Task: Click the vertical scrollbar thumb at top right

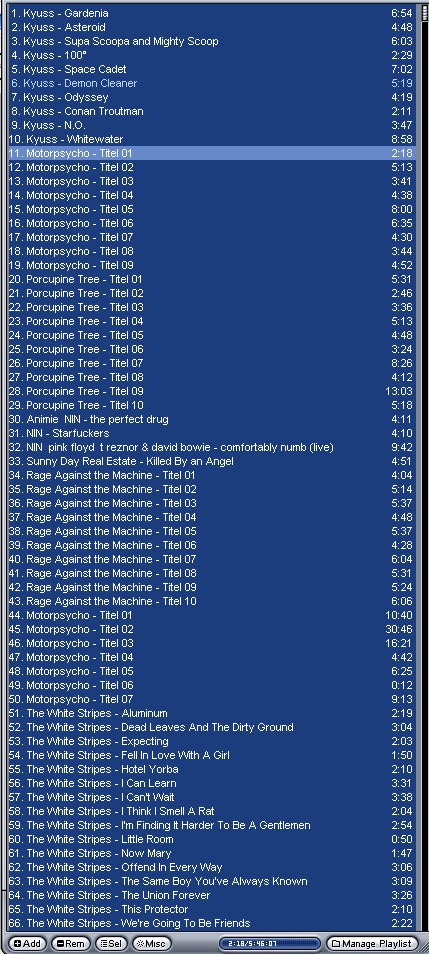Action: [x=425, y=13]
